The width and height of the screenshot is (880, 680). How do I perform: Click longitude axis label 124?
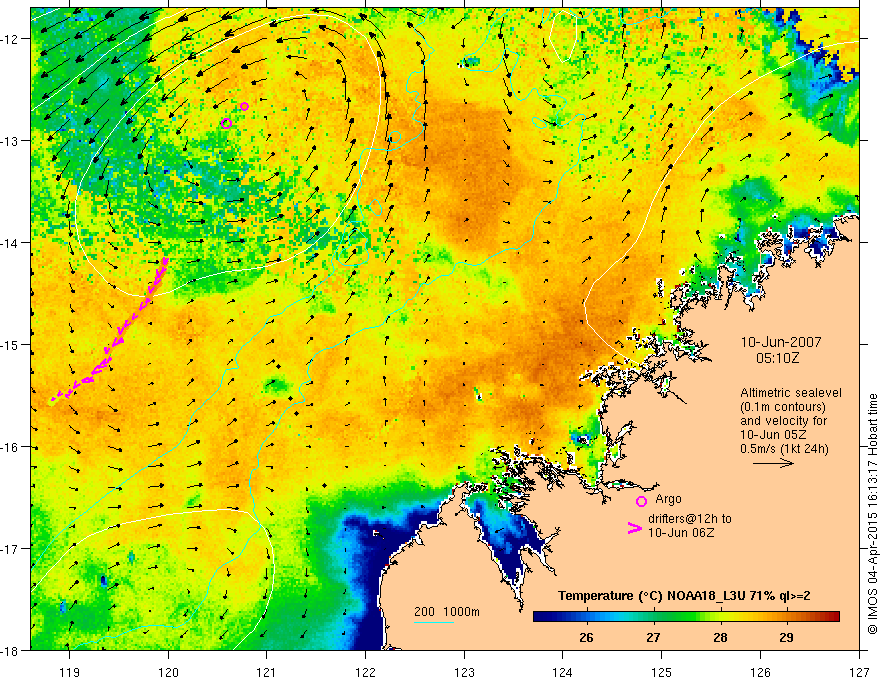tap(563, 672)
